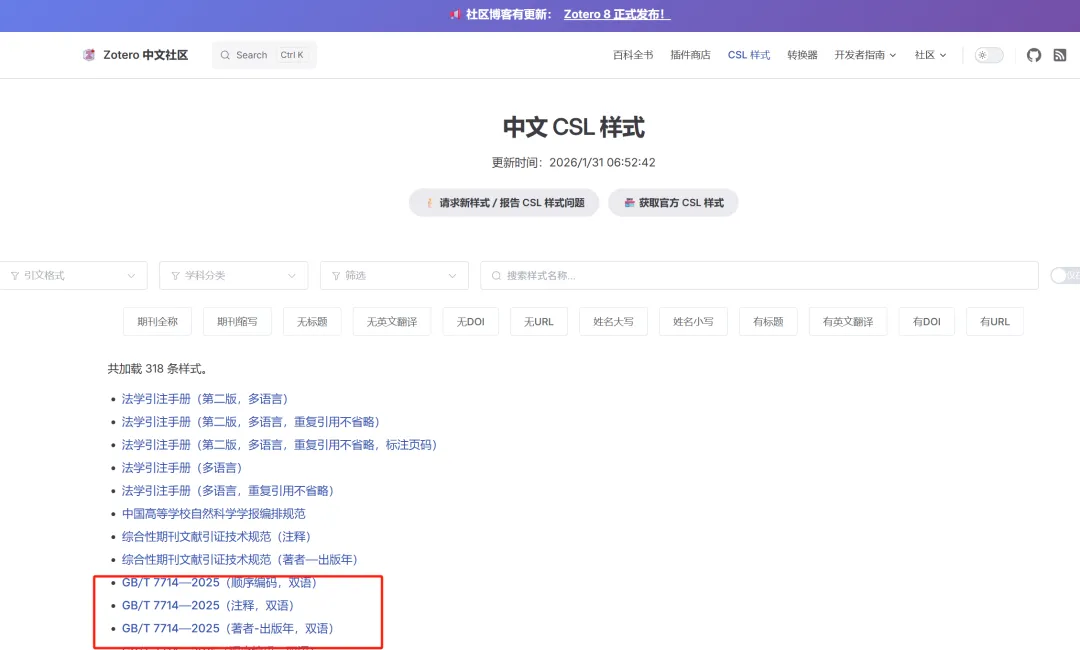Image resolution: width=1080 pixels, height=650 pixels.
Task: Click the Zotero 中文社区 logo icon
Action: point(89,55)
